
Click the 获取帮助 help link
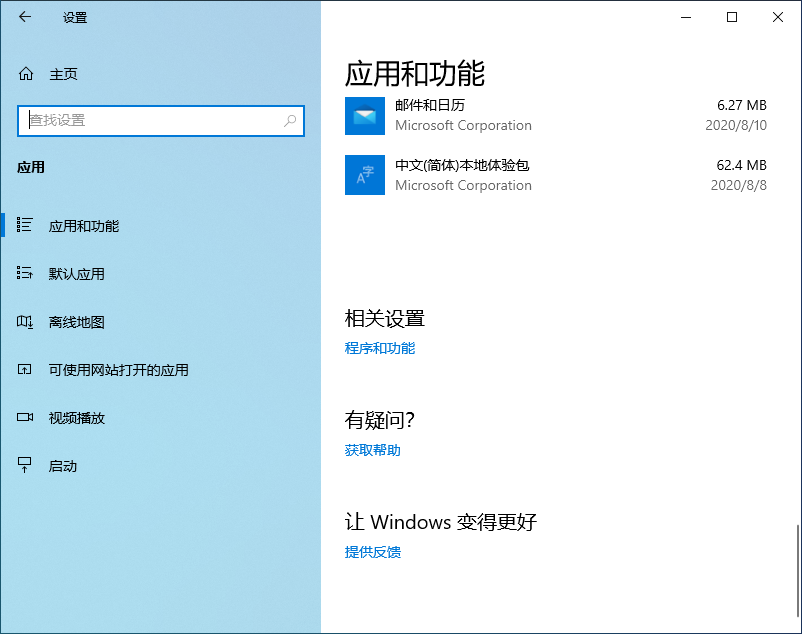[x=372, y=450]
